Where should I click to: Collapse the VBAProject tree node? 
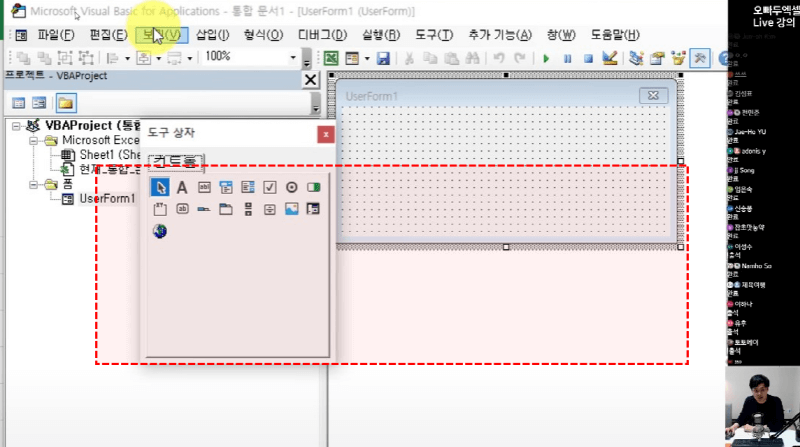[18, 126]
